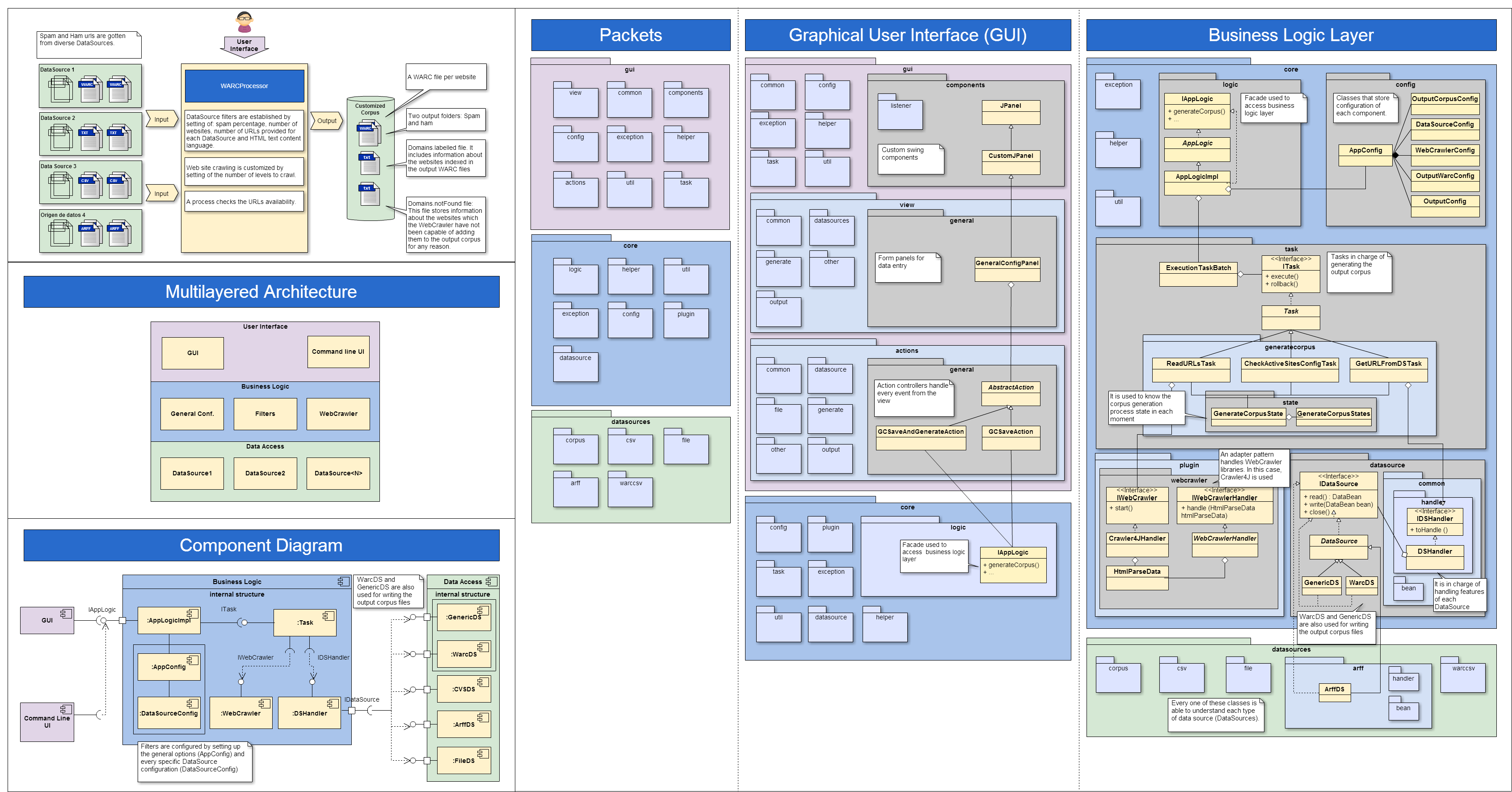This screenshot has height=792, width=1512.
Task: Click the component icon on the :ArffDS box
Action: [483, 717]
